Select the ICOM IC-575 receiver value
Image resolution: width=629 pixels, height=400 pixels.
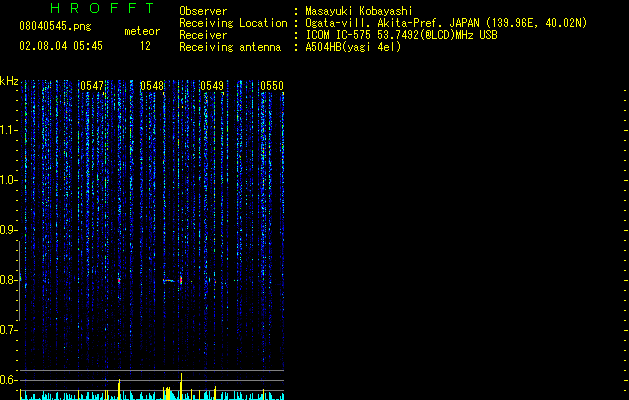click(x=401, y=35)
